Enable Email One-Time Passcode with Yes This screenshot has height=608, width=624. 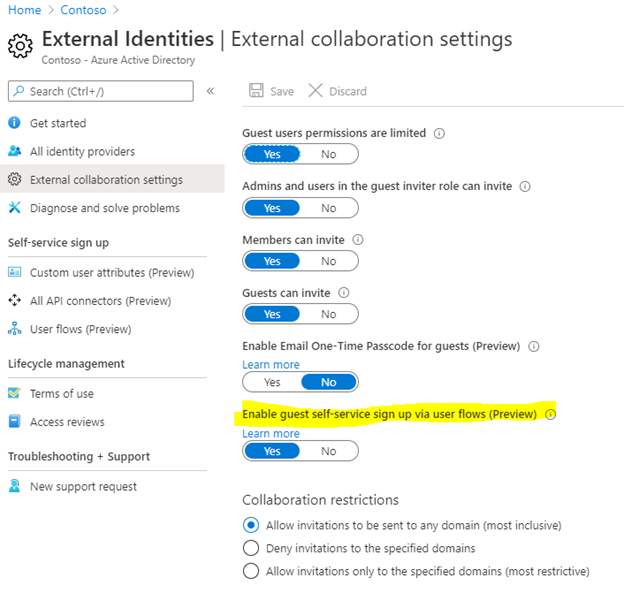point(272,382)
